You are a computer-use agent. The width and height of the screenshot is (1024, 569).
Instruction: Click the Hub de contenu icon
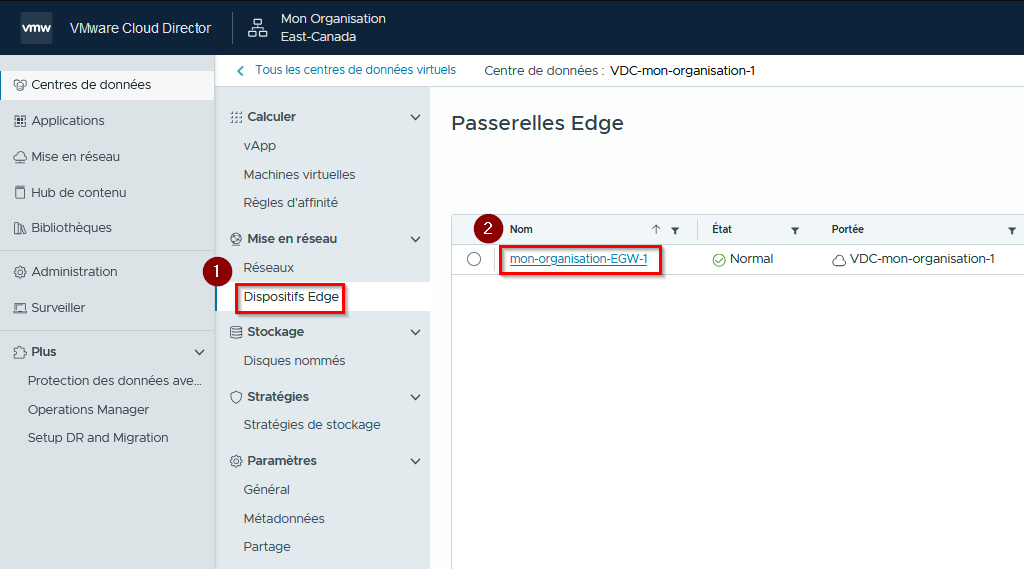click(x=20, y=193)
